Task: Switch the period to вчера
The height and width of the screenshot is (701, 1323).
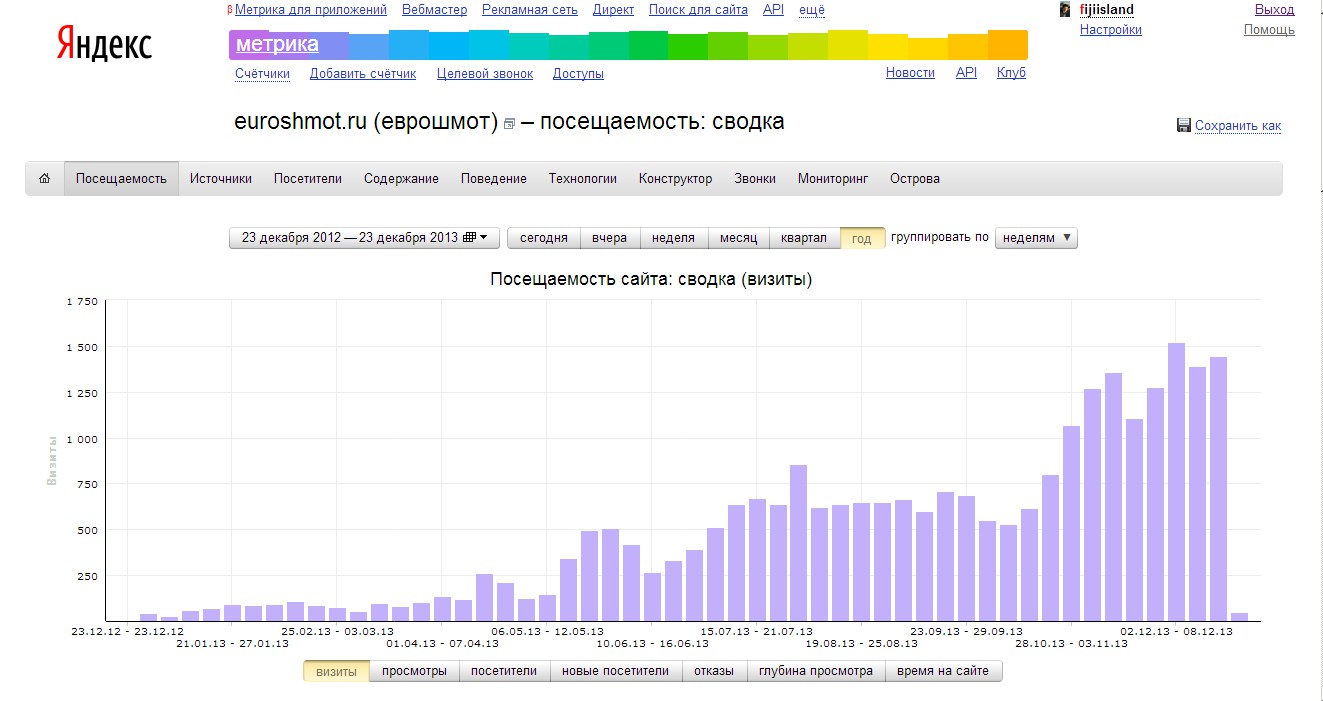Action: click(x=609, y=238)
